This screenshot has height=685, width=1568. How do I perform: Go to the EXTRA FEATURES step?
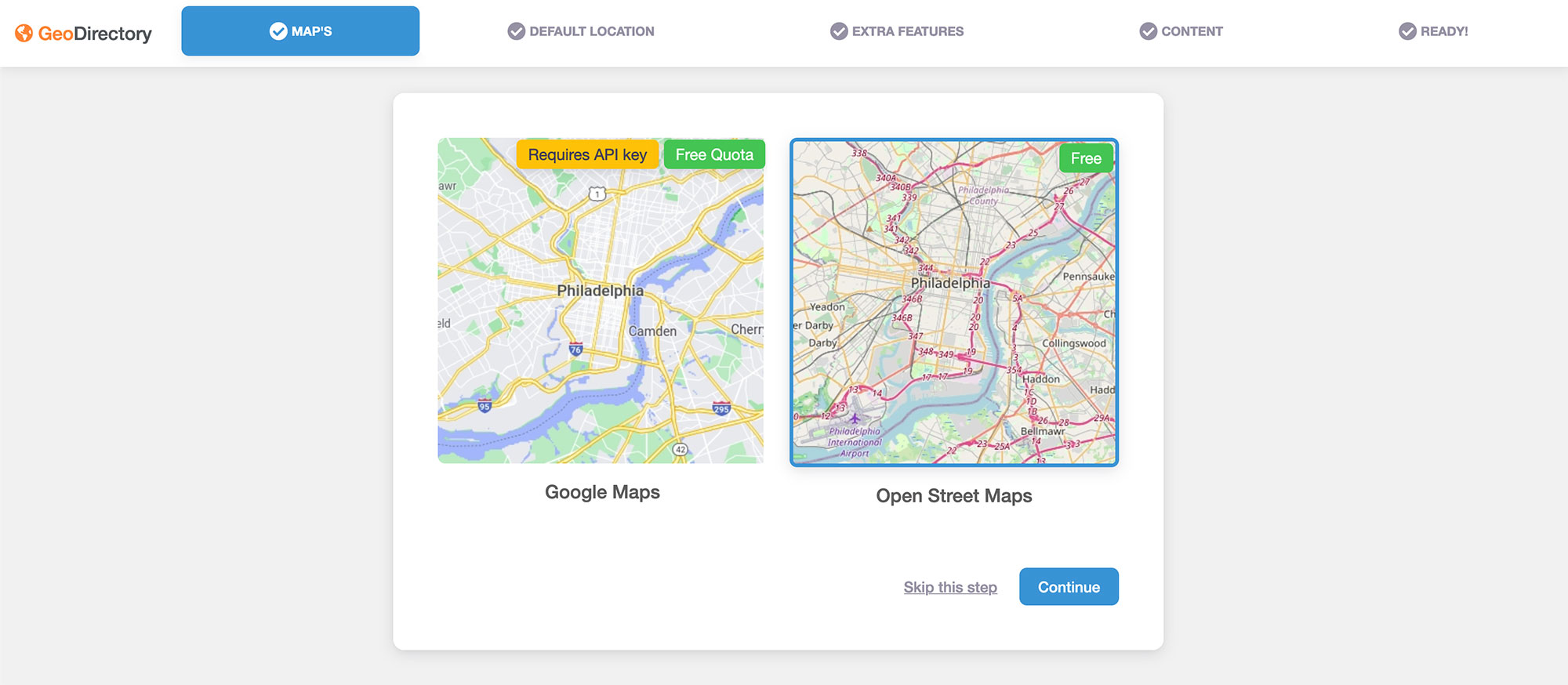pos(897,31)
